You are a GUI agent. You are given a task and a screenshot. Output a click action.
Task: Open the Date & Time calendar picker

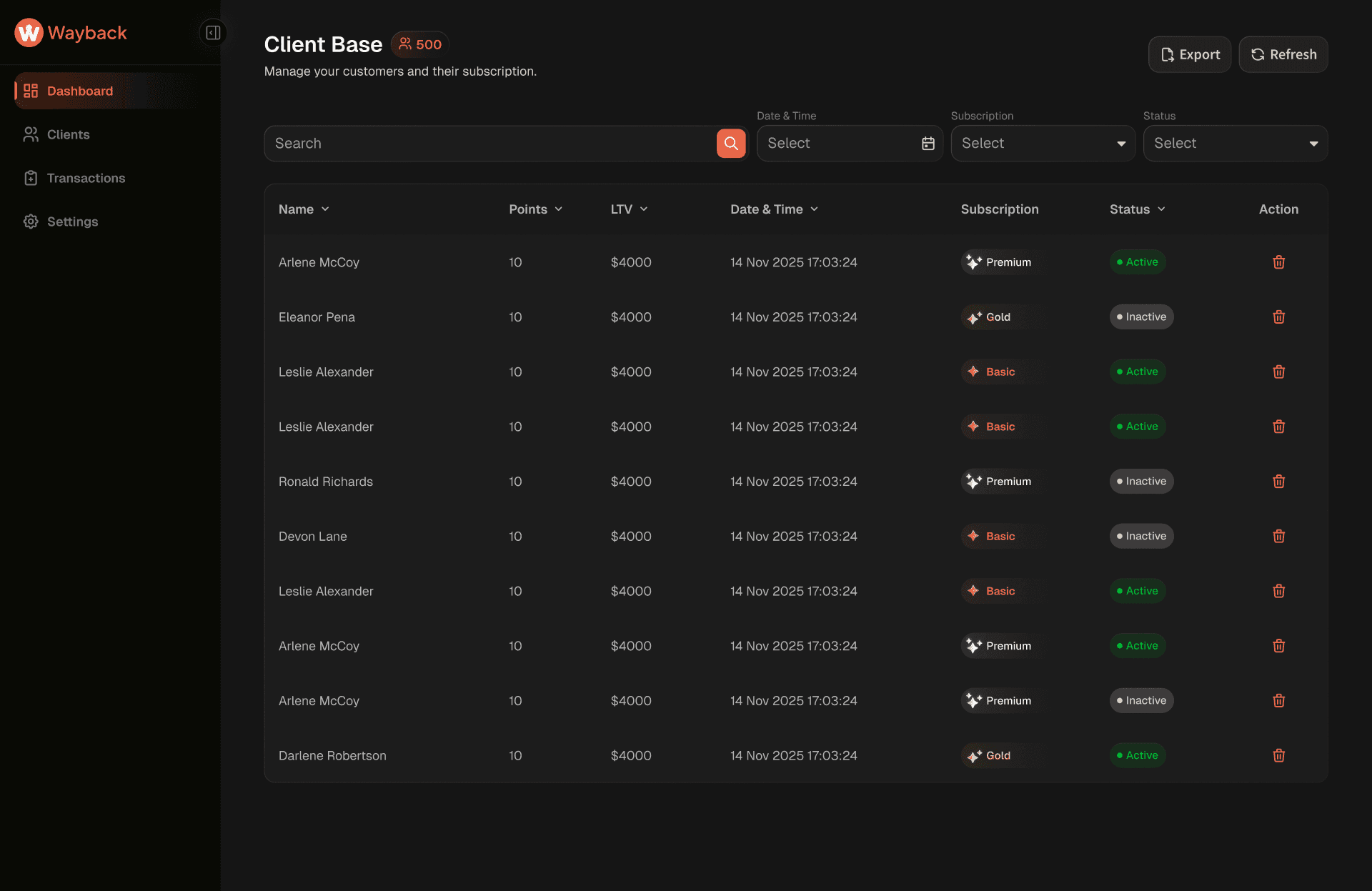pos(928,144)
